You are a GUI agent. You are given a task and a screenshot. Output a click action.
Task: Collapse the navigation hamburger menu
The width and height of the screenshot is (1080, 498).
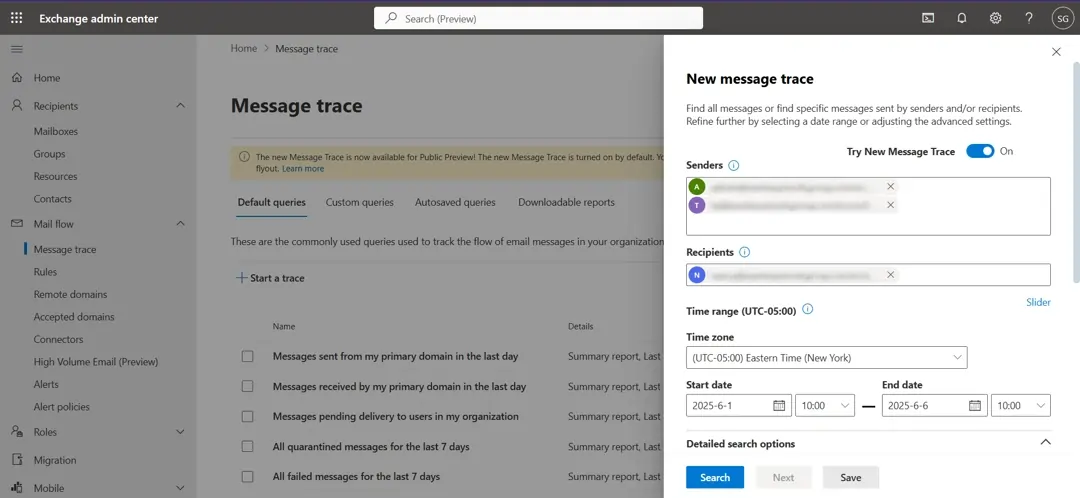17,49
